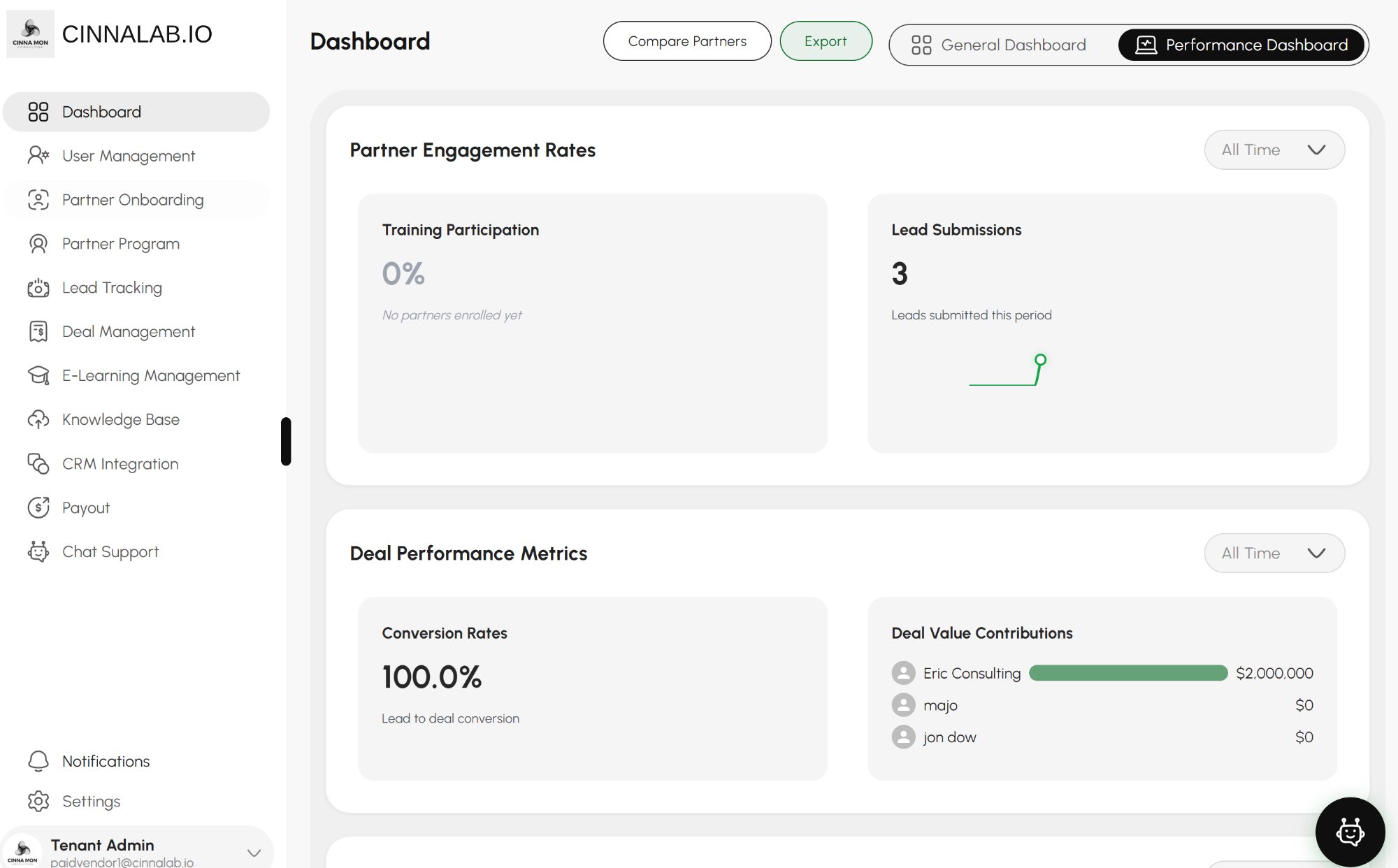This screenshot has height=868, width=1398.
Task: Click the Lead Tracking icon
Action: point(38,288)
